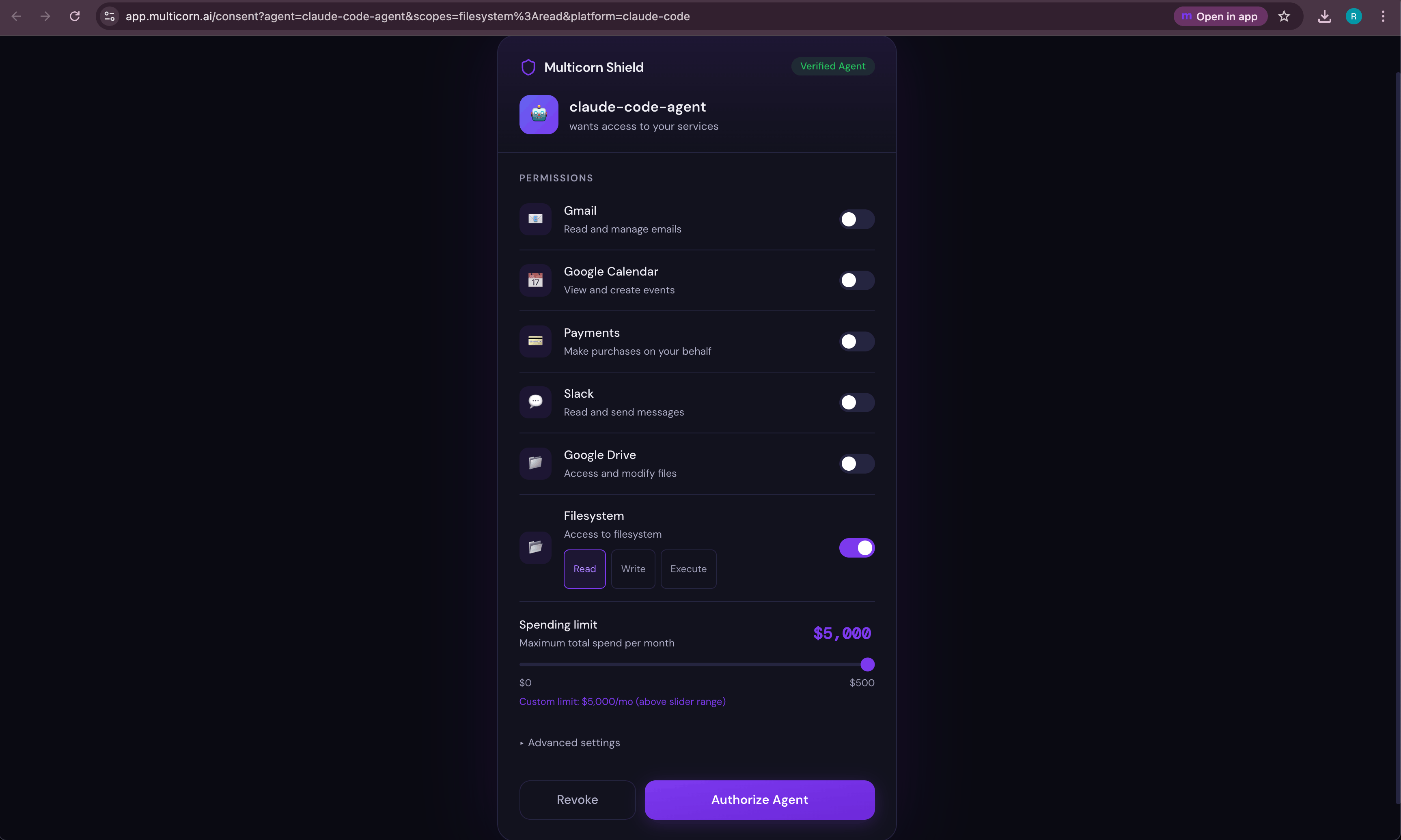This screenshot has height=840, width=1401.
Task: Click the spending limit slider handle
Action: [867, 665]
